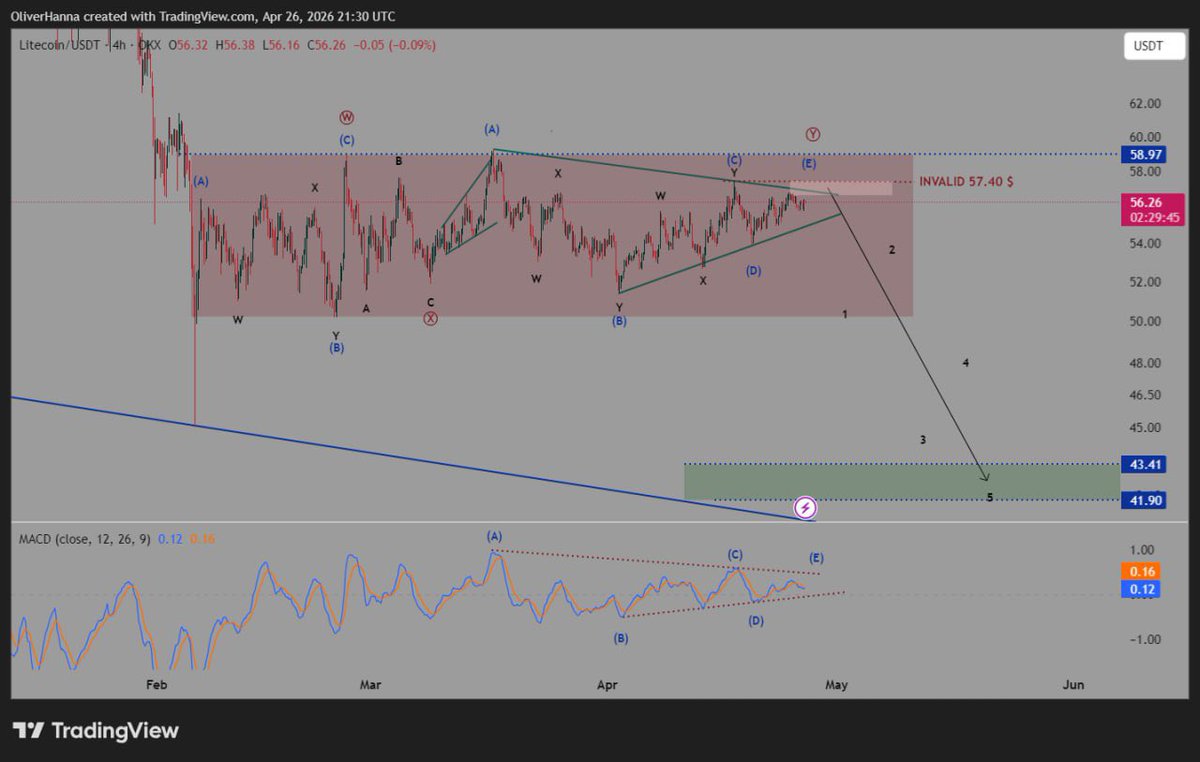Select the red circled X wave label

coord(431,319)
